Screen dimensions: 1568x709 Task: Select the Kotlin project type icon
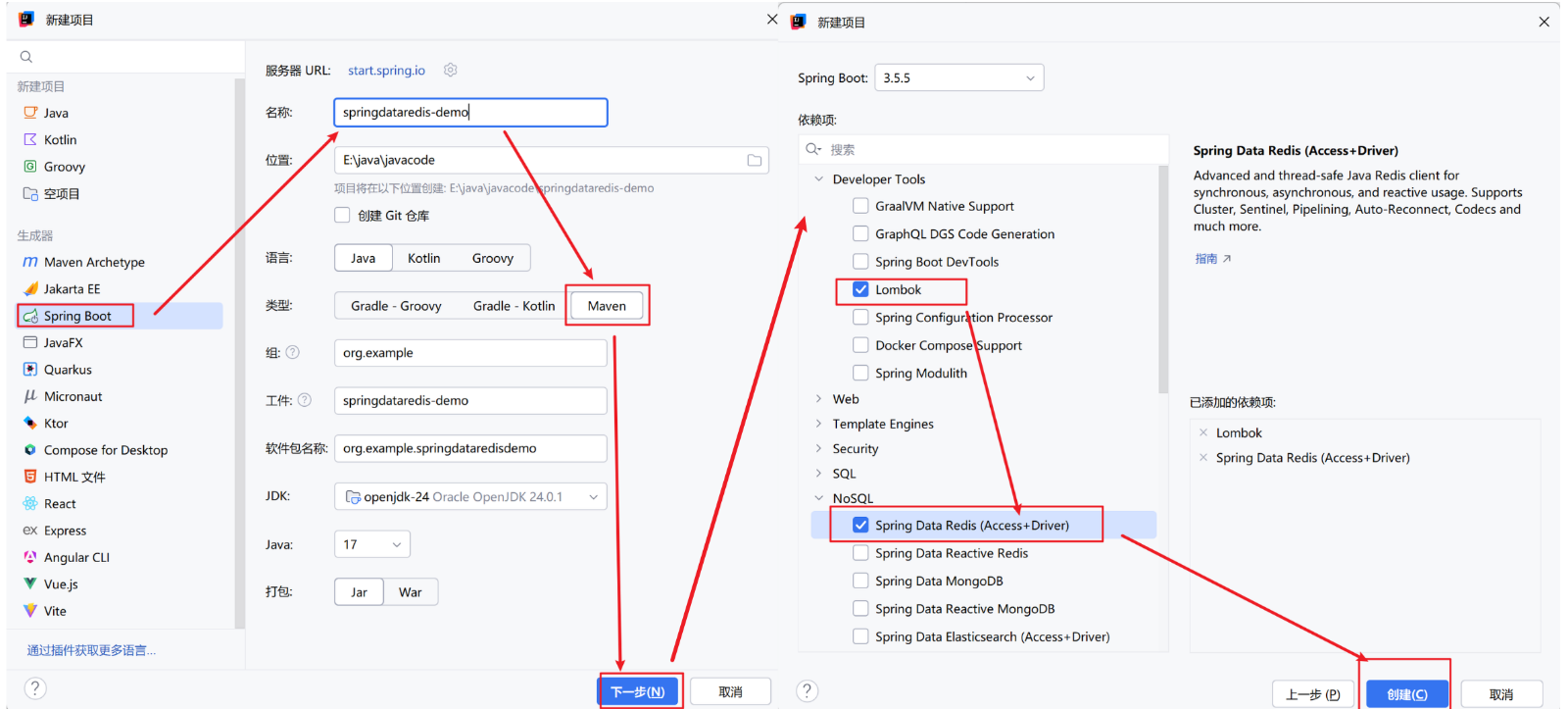click(x=30, y=139)
